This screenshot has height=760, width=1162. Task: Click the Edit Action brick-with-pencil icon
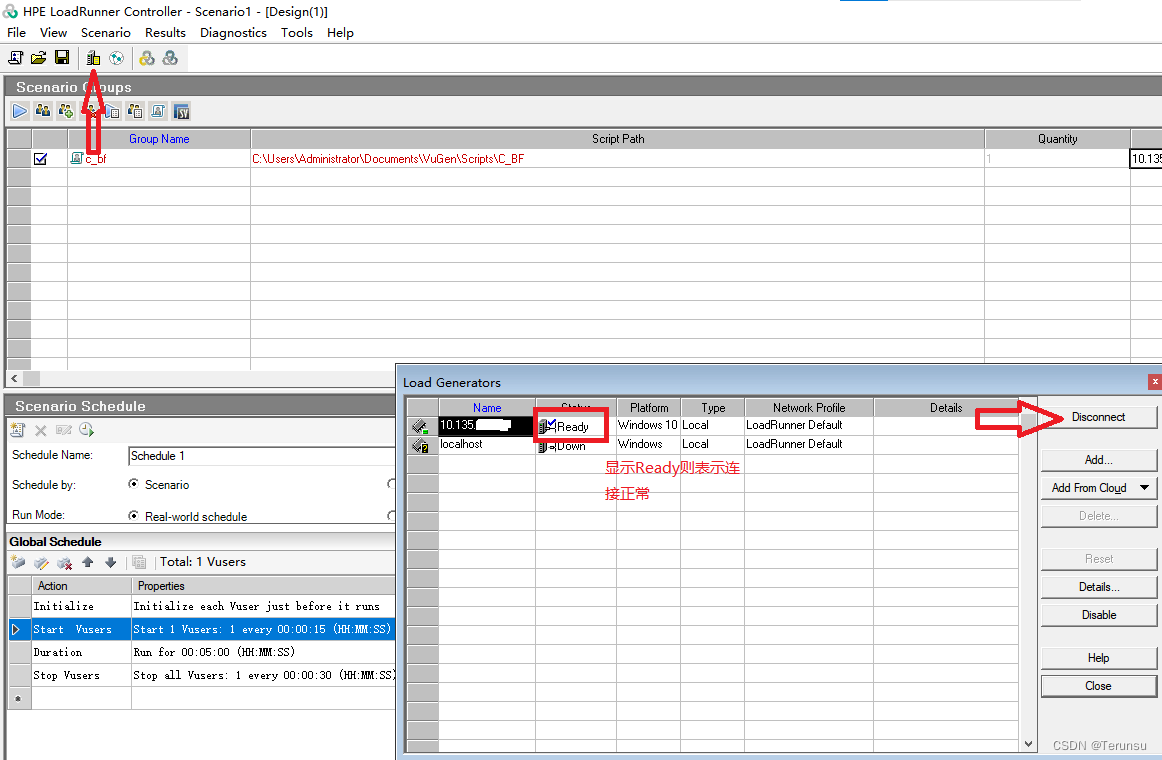tap(42, 562)
